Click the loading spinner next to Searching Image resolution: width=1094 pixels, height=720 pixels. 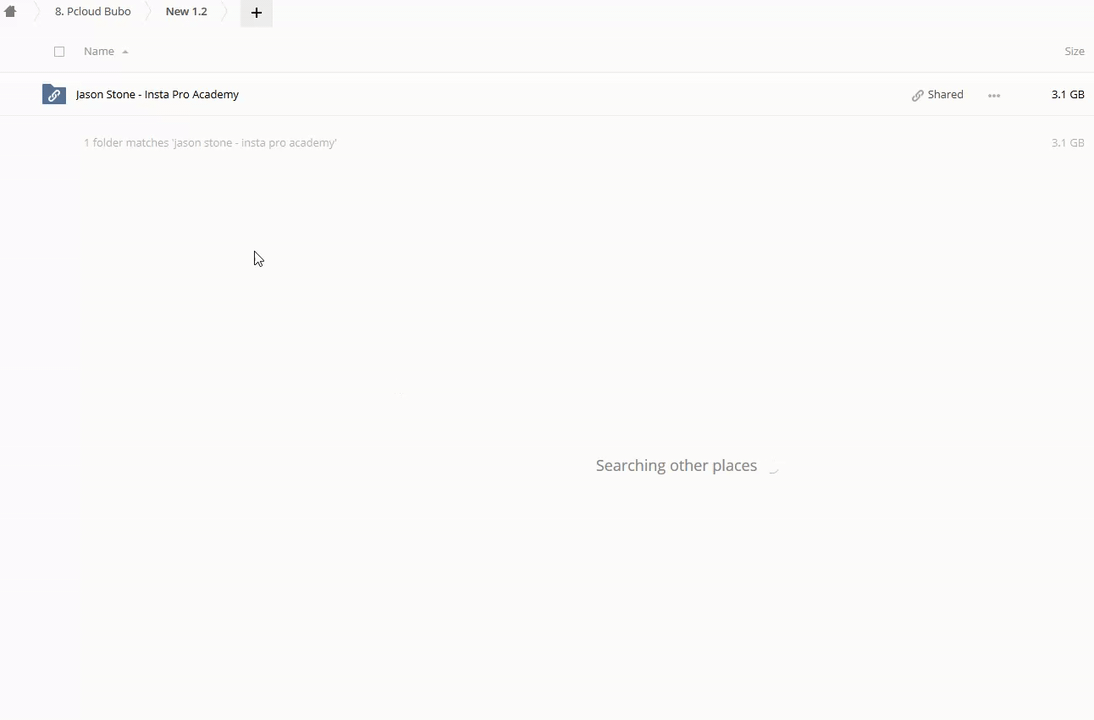point(773,467)
